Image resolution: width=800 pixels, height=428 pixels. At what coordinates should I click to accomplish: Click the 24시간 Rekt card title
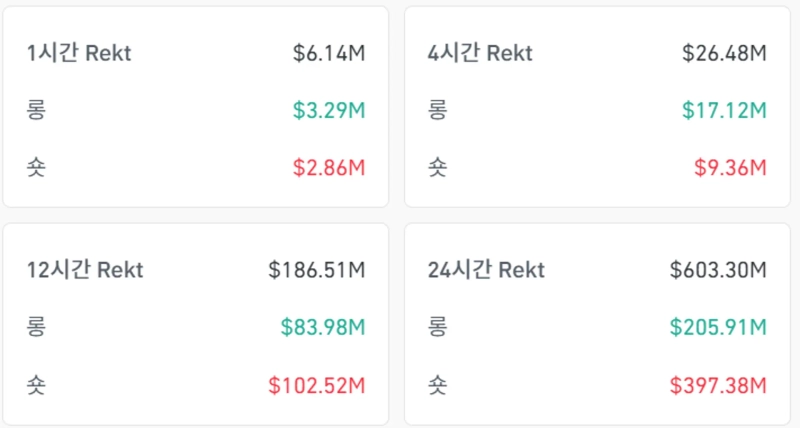tap(486, 270)
